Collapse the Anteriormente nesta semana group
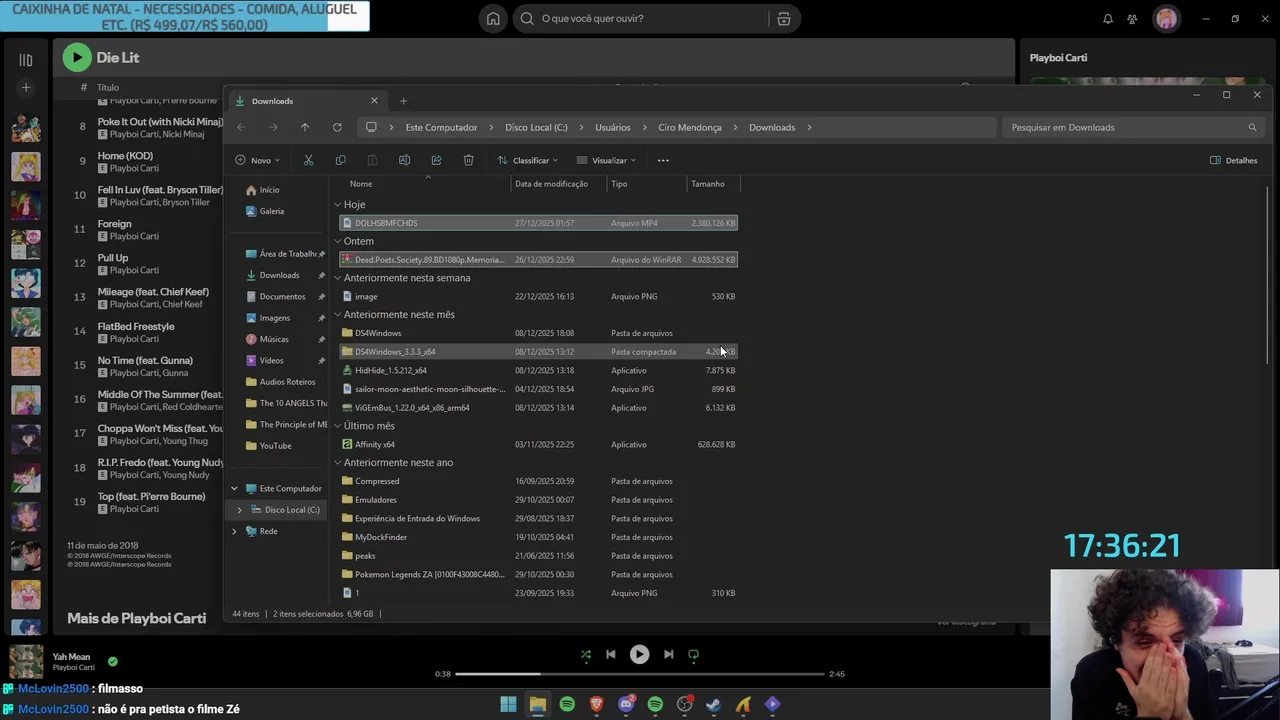Image resolution: width=1280 pixels, height=720 pixels. (337, 278)
